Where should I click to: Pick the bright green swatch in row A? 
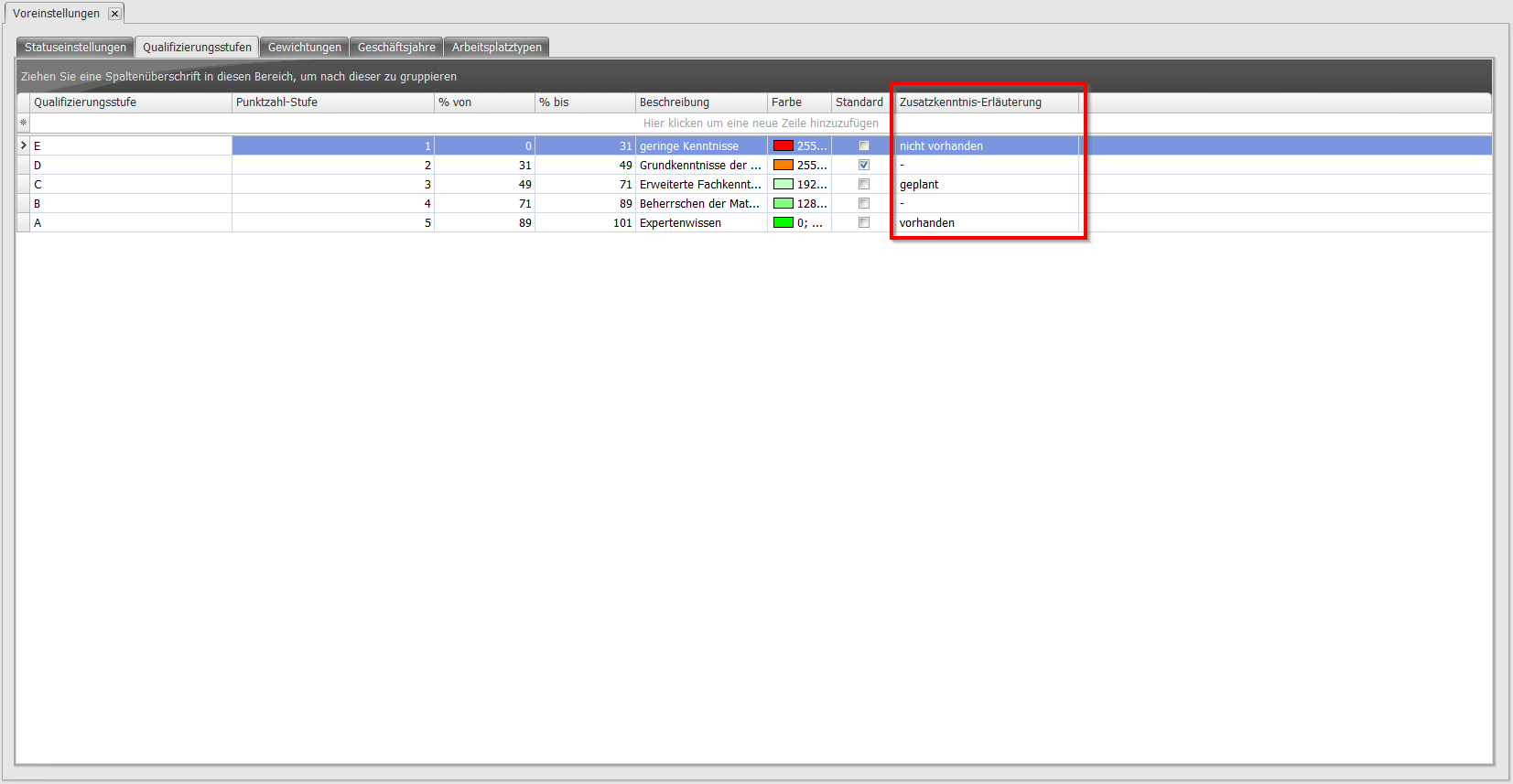(x=783, y=222)
